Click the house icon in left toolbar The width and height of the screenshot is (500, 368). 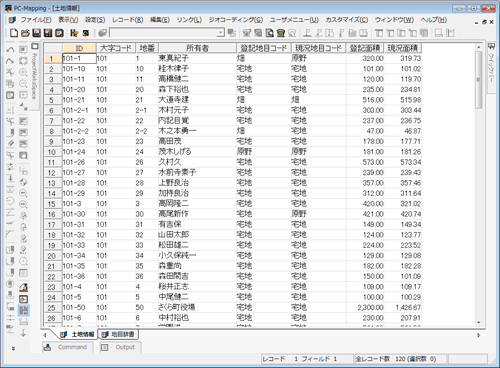pos(23,287)
